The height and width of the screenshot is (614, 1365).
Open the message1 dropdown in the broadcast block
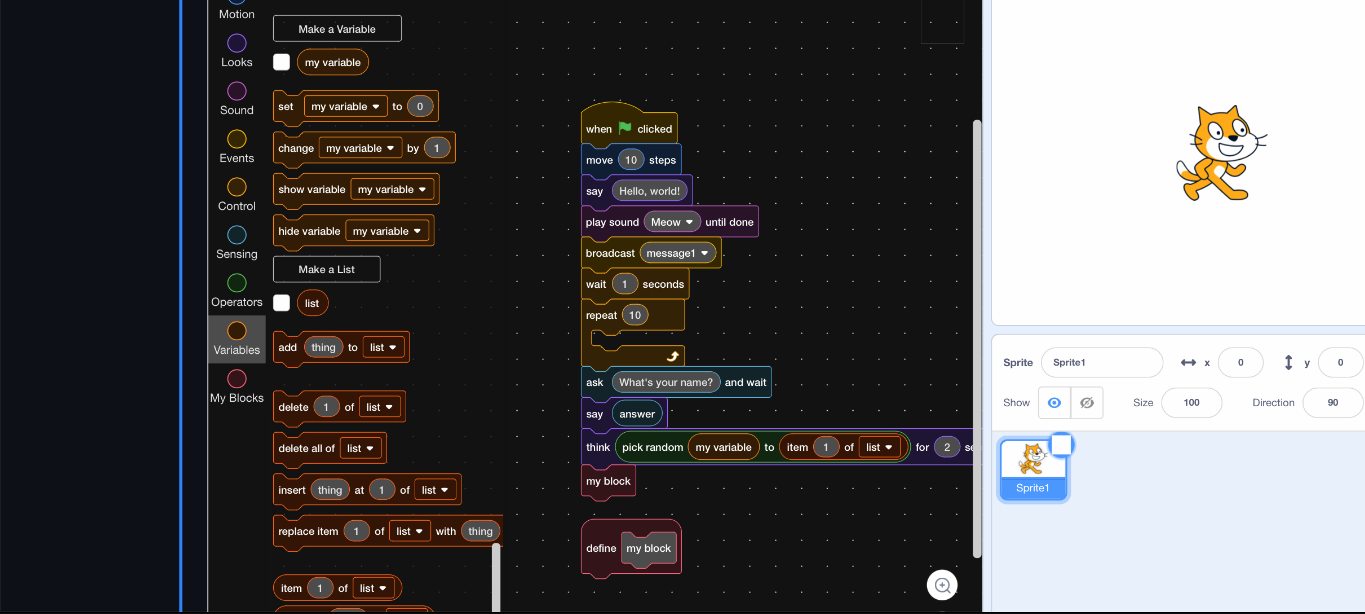point(678,253)
